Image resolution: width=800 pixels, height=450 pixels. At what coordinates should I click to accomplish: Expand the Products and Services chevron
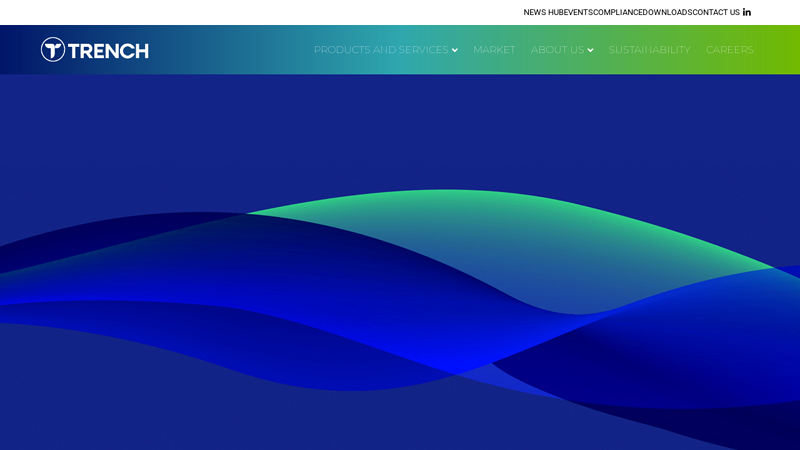(x=455, y=50)
